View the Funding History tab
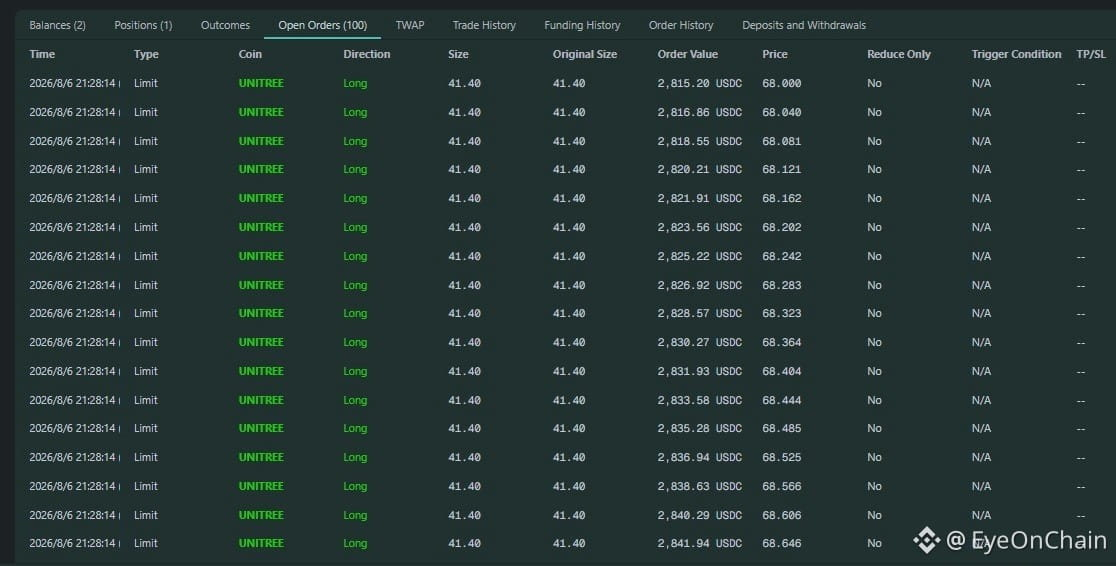The image size is (1116, 566). click(x=582, y=25)
